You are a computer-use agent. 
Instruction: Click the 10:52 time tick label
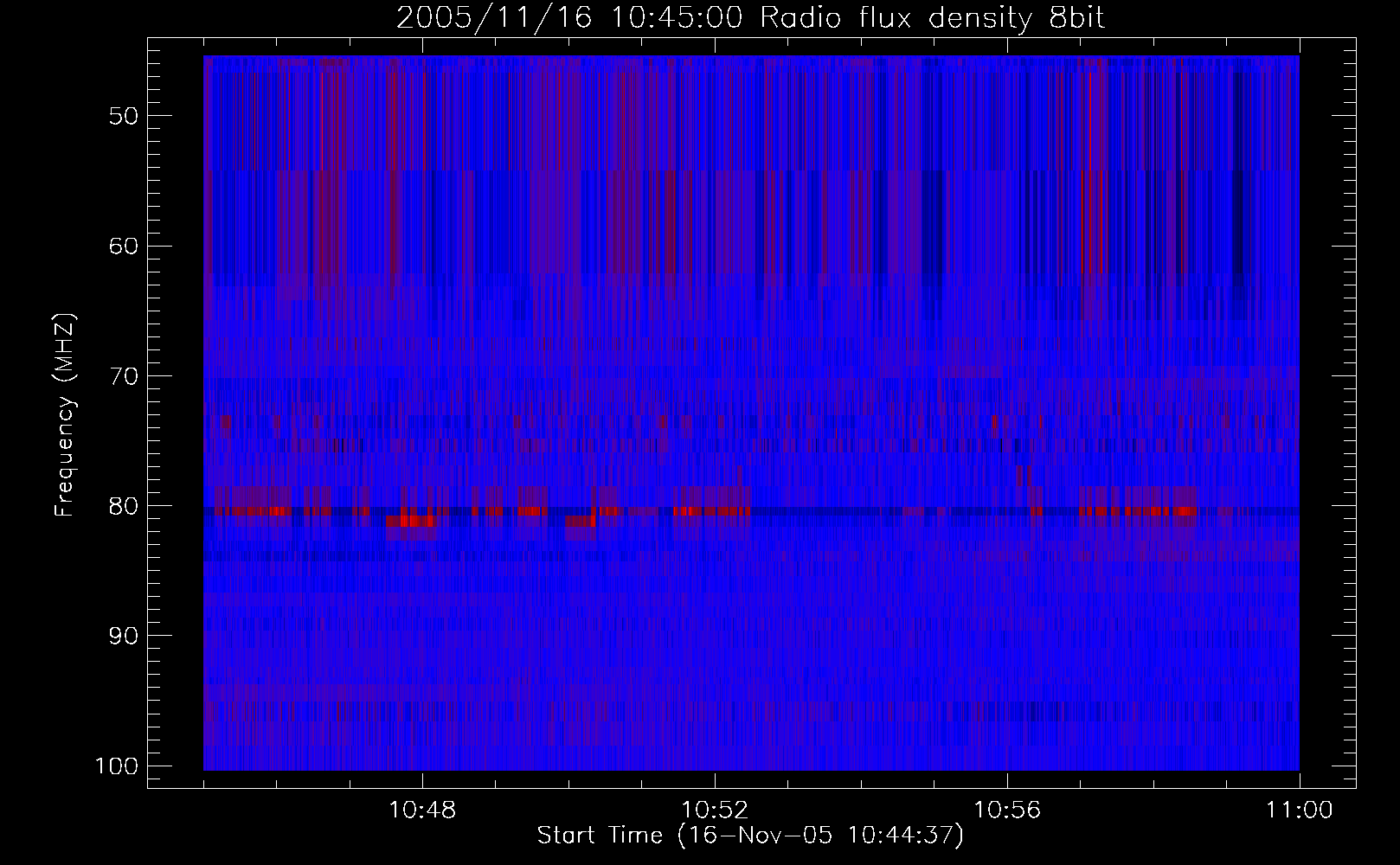click(715, 811)
